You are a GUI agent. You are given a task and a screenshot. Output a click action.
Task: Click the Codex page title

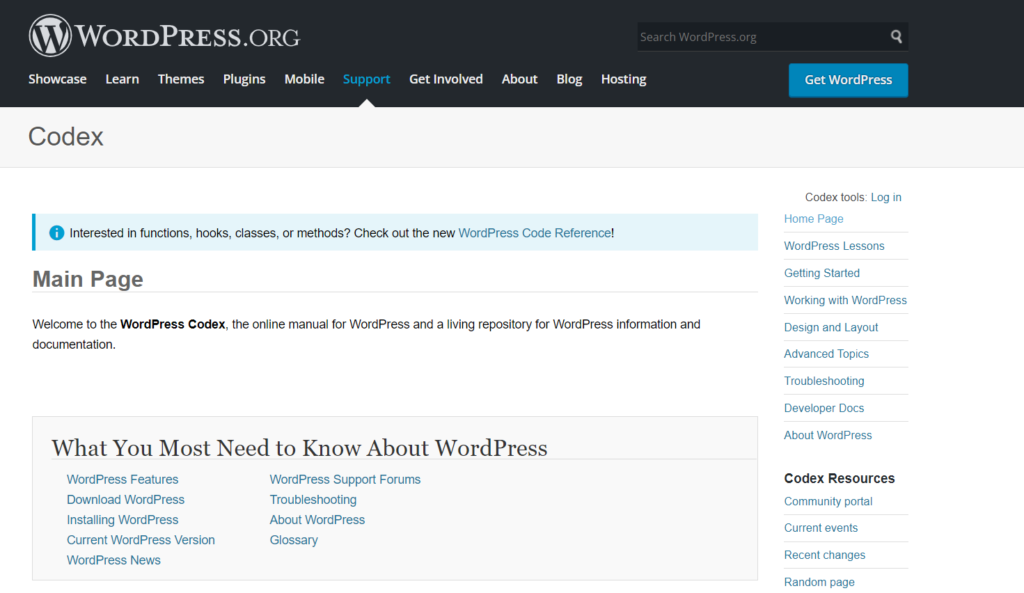tap(66, 136)
